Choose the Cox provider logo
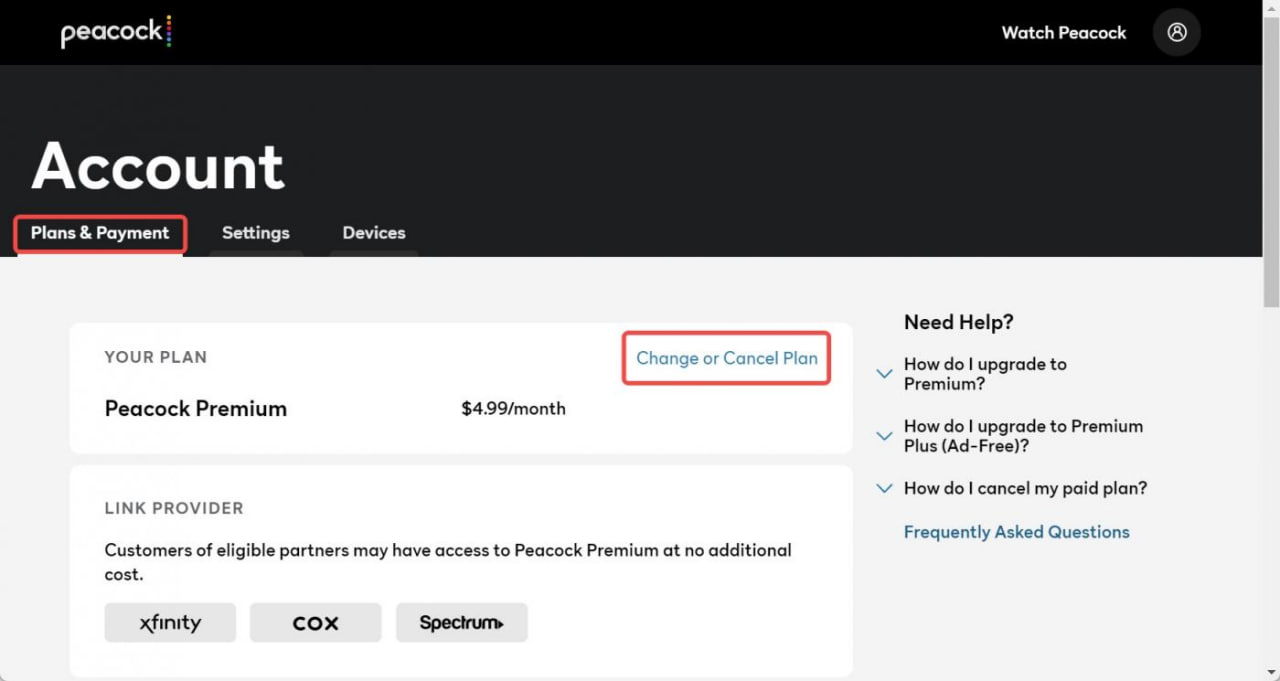 click(315, 622)
